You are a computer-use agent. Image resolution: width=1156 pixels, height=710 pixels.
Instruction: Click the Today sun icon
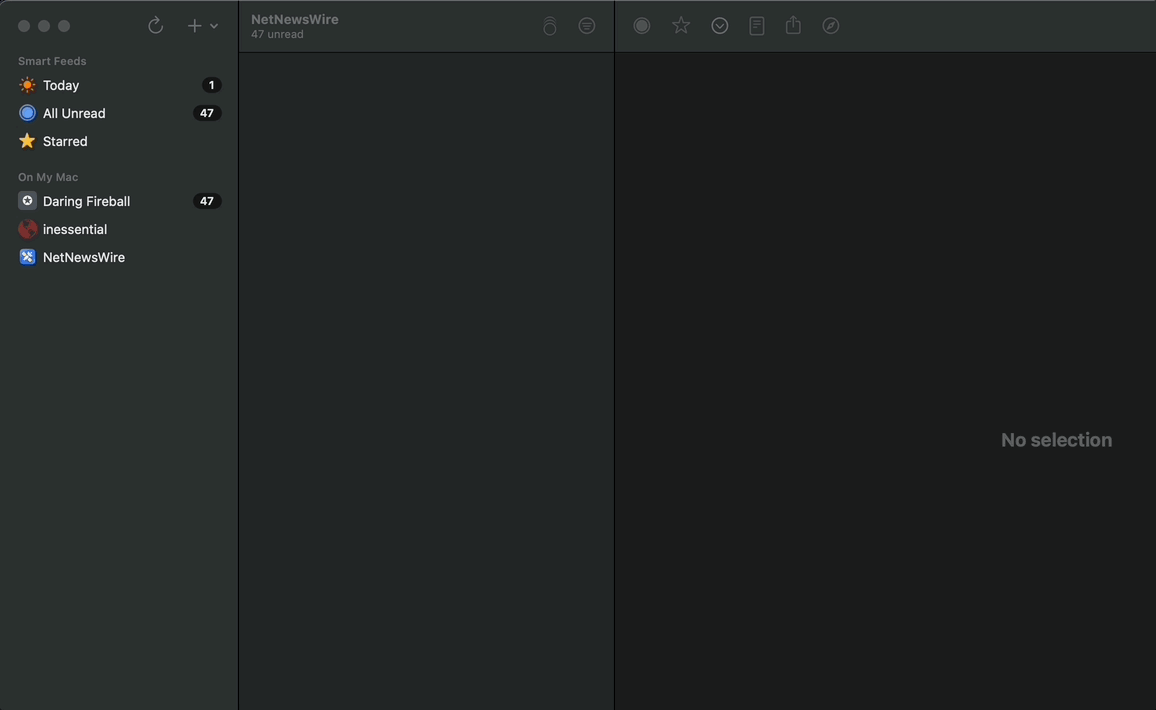[27, 86]
